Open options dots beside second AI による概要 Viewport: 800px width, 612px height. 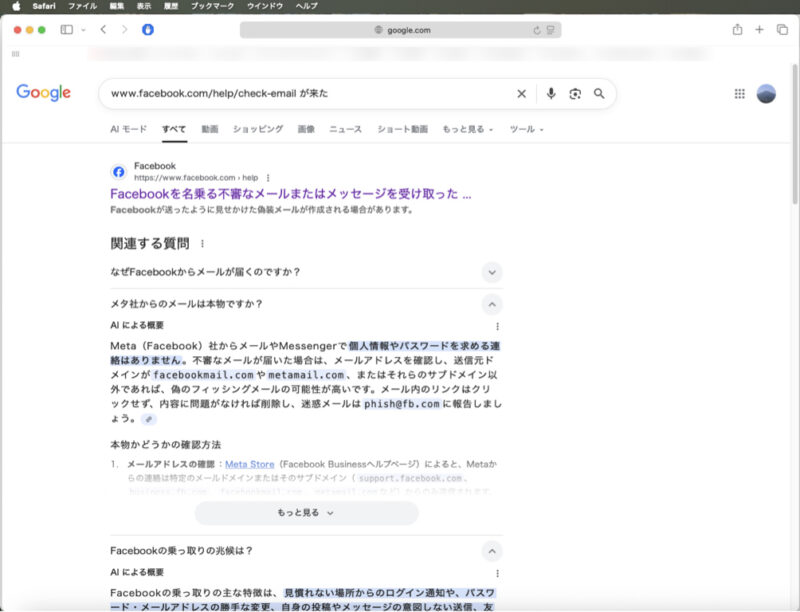click(497, 573)
